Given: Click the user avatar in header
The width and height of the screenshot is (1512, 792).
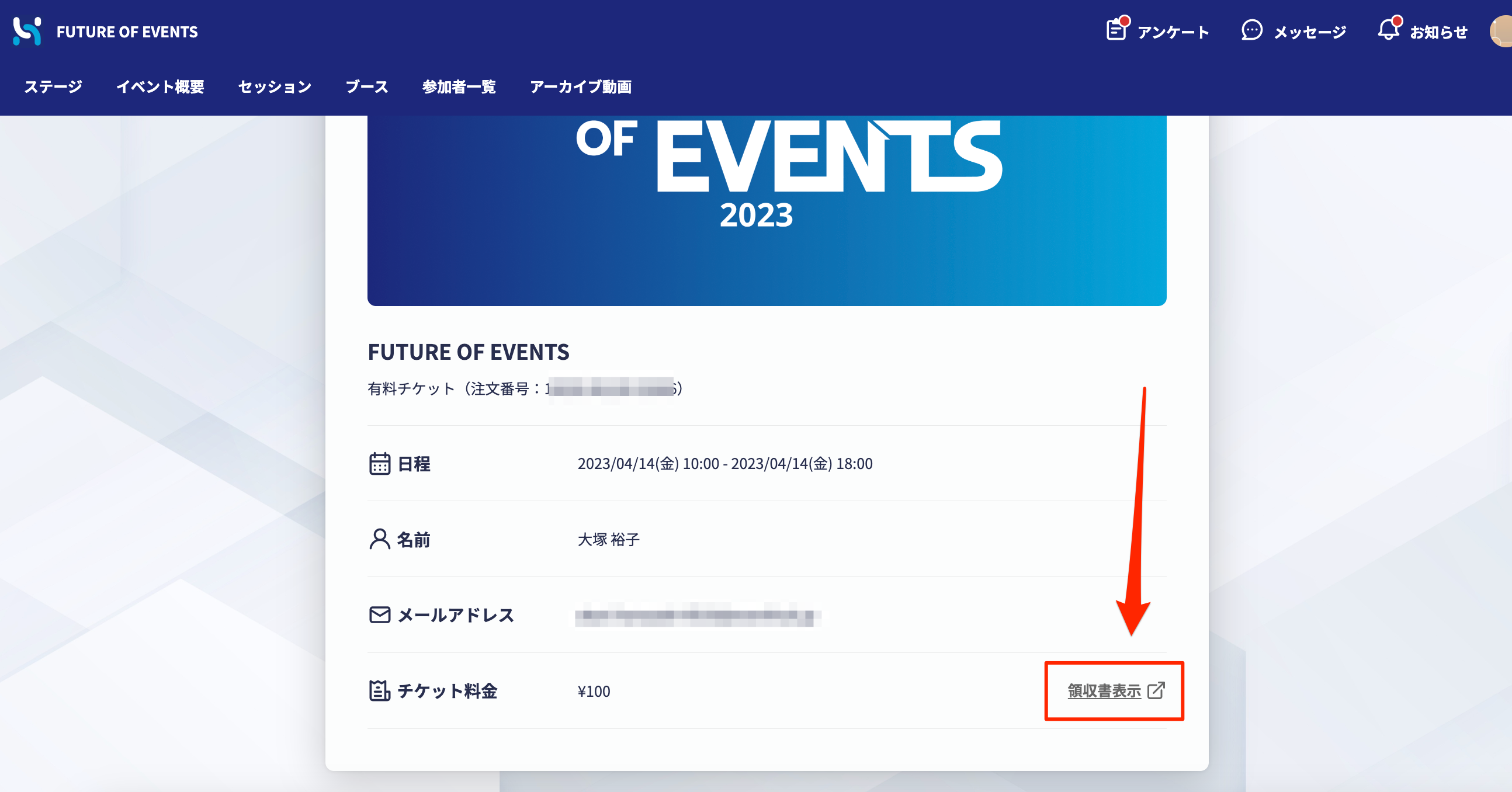Looking at the screenshot, I should [x=1503, y=32].
